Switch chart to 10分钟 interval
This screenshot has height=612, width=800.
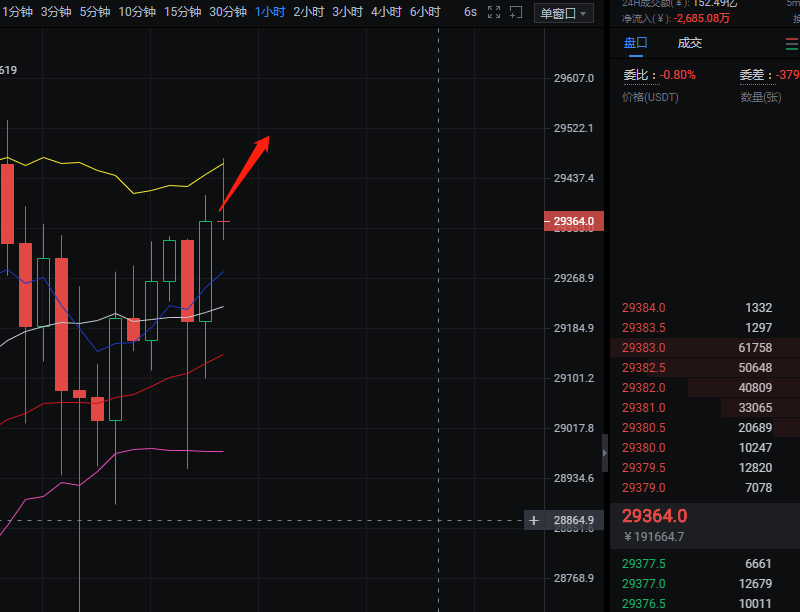coord(137,12)
